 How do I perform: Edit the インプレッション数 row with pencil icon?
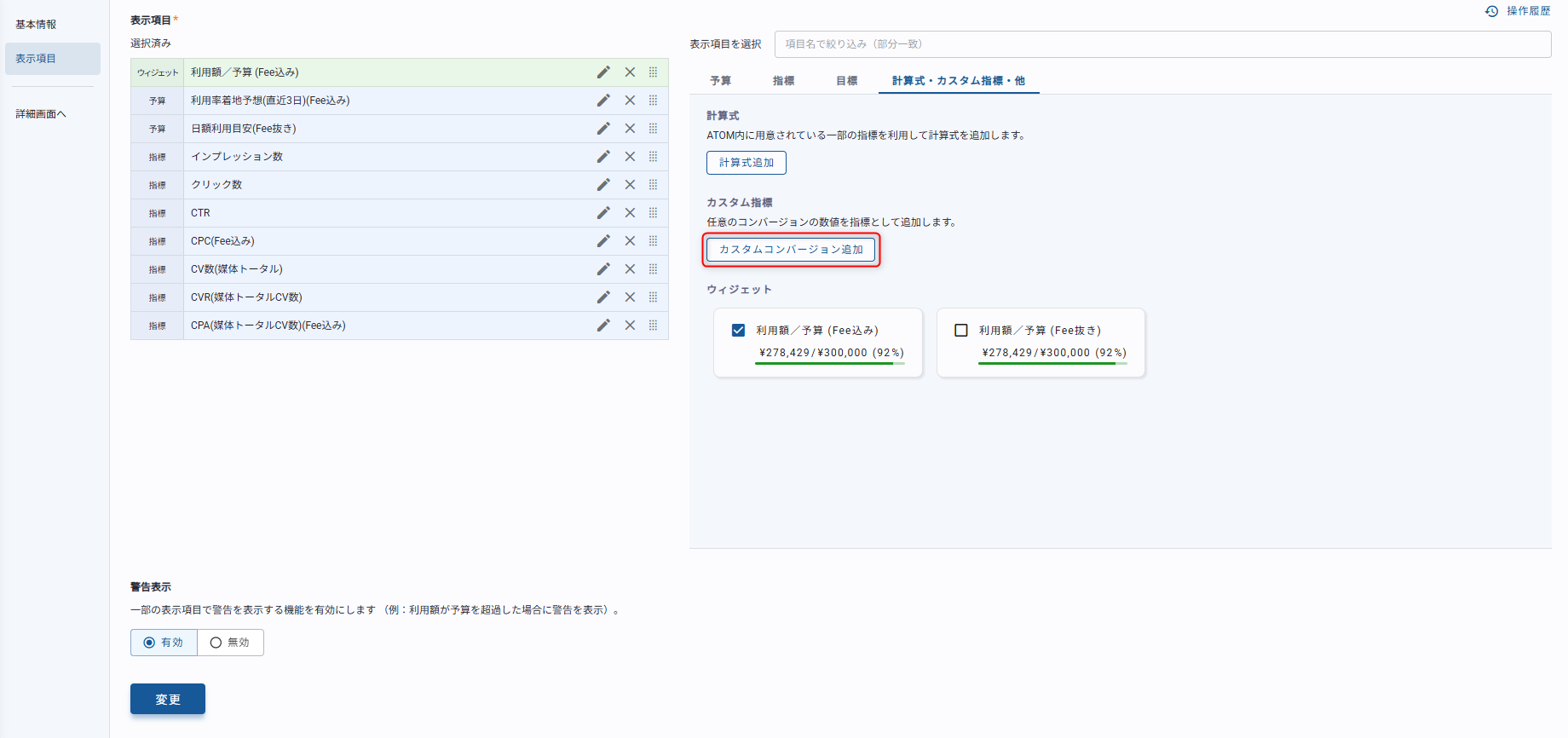click(603, 157)
